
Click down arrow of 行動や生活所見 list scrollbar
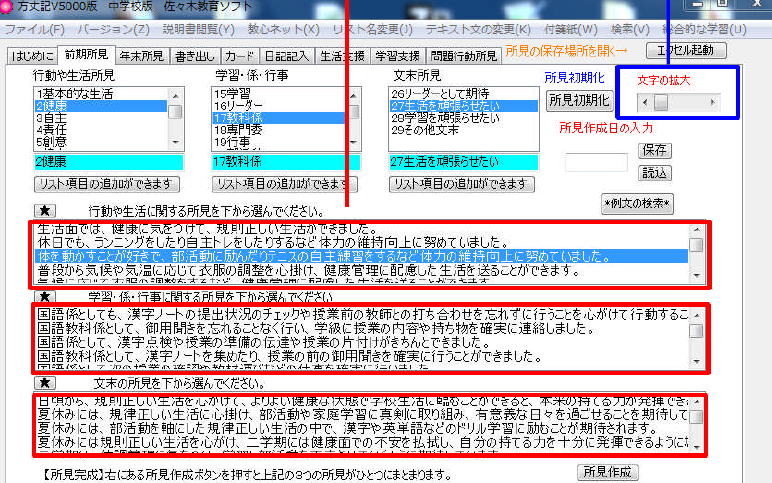pos(175,142)
